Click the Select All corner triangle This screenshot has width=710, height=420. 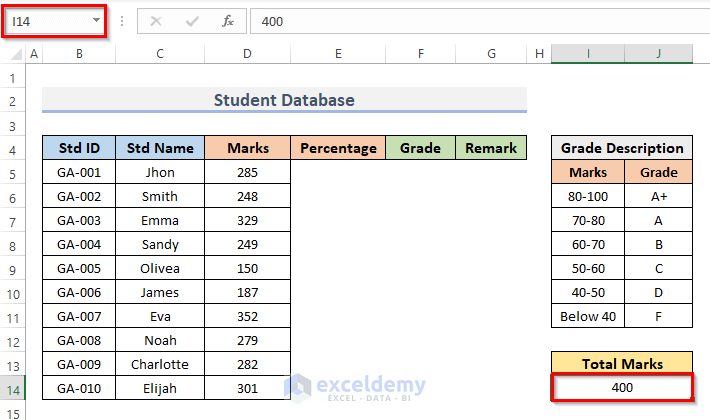[x=13, y=54]
